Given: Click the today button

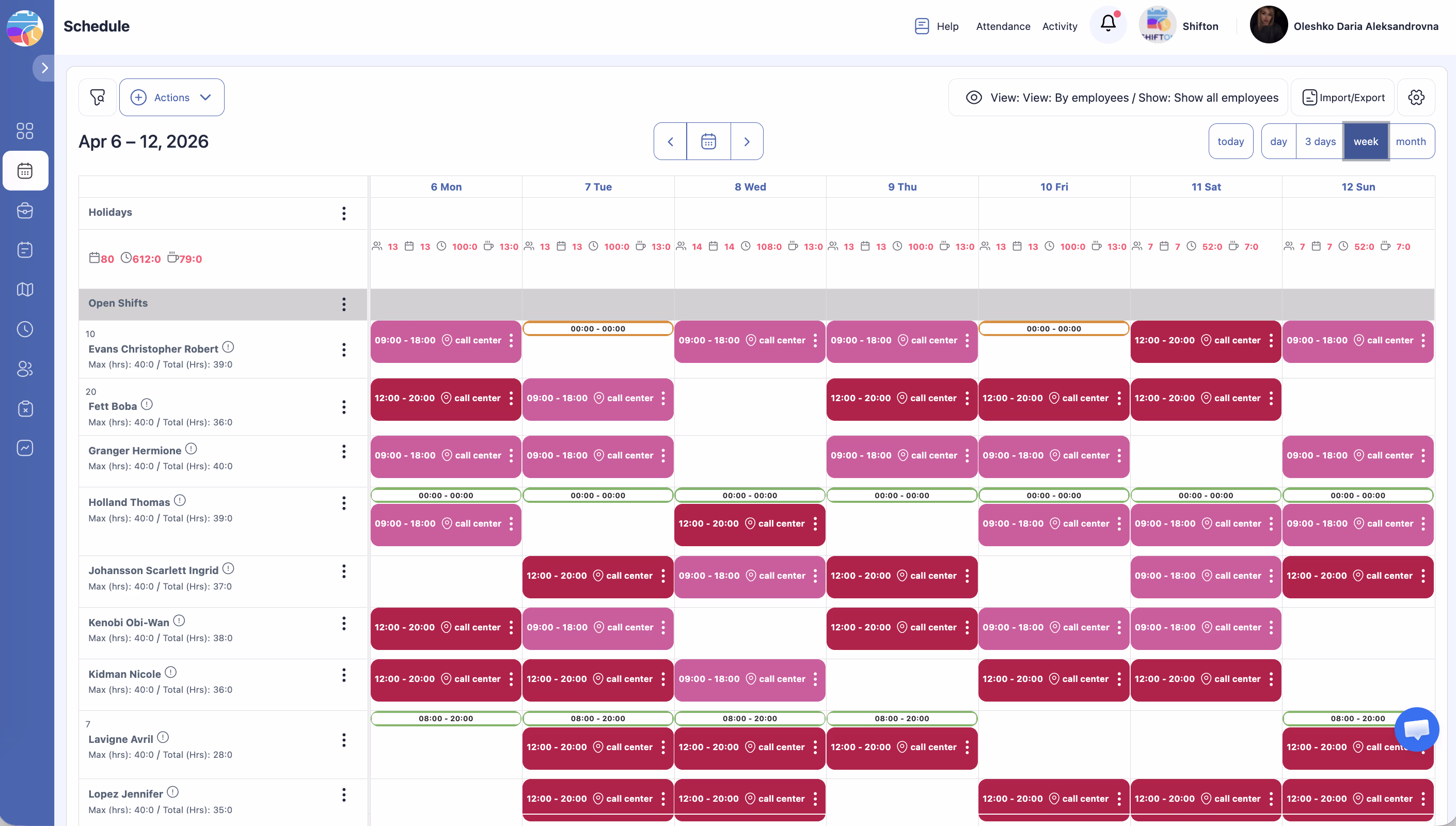Looking at the screenshot, I should (1230, 141).
